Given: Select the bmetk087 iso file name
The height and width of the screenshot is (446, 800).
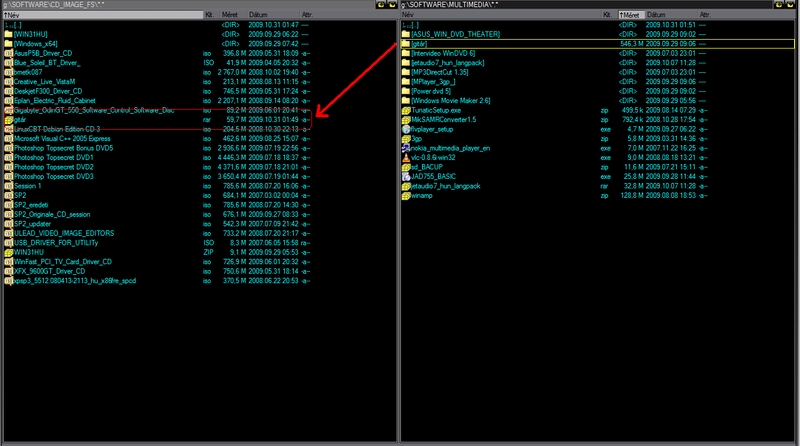Looking at the screenshot, I should (x=28, y=72).
